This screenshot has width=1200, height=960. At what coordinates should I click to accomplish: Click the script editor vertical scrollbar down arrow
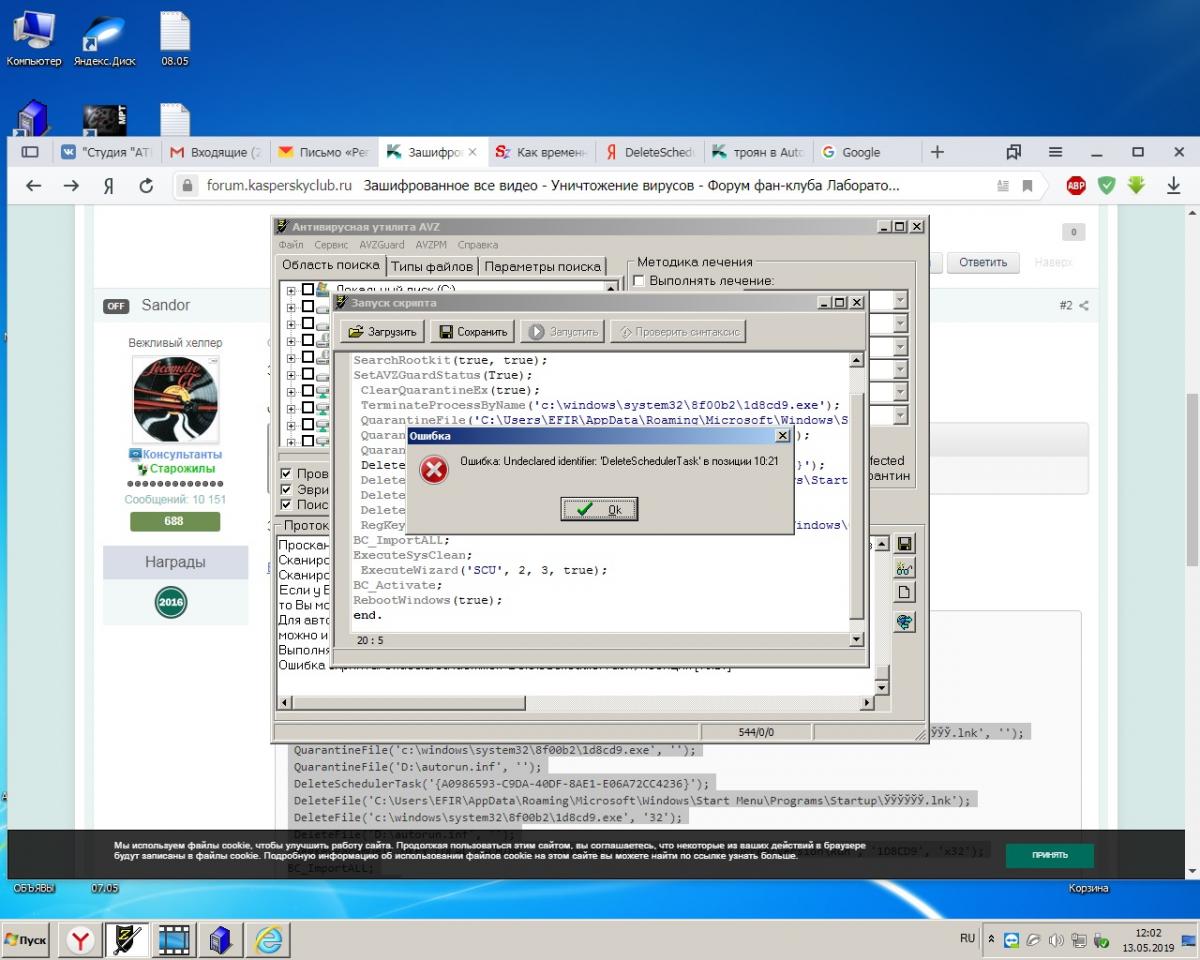pos(856,640)
